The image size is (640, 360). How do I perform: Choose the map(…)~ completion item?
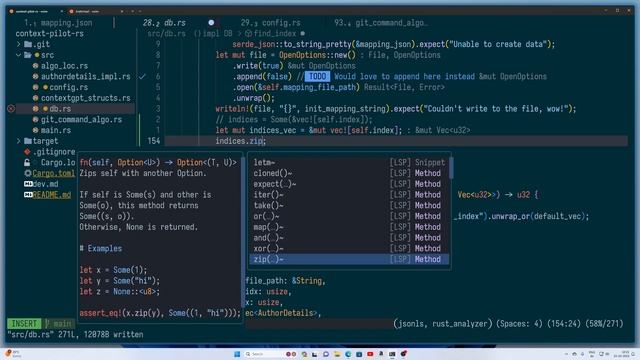tap(349, 227)
